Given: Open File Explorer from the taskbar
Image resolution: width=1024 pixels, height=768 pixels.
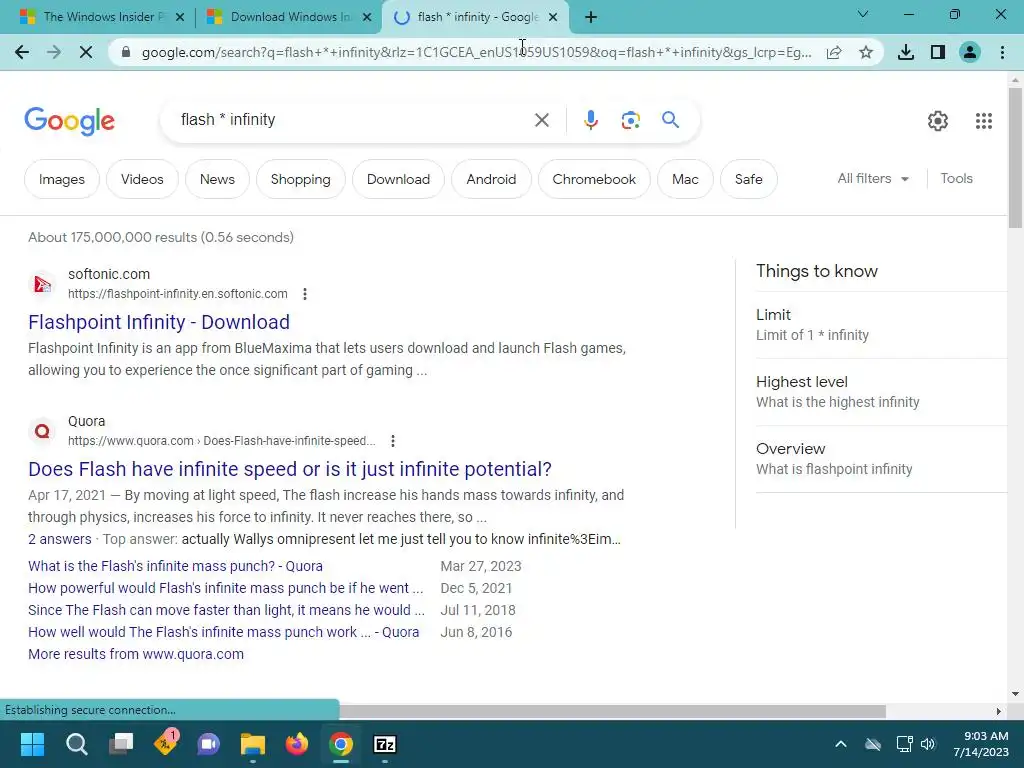Looking at the screenshot, I should [253, 744].
